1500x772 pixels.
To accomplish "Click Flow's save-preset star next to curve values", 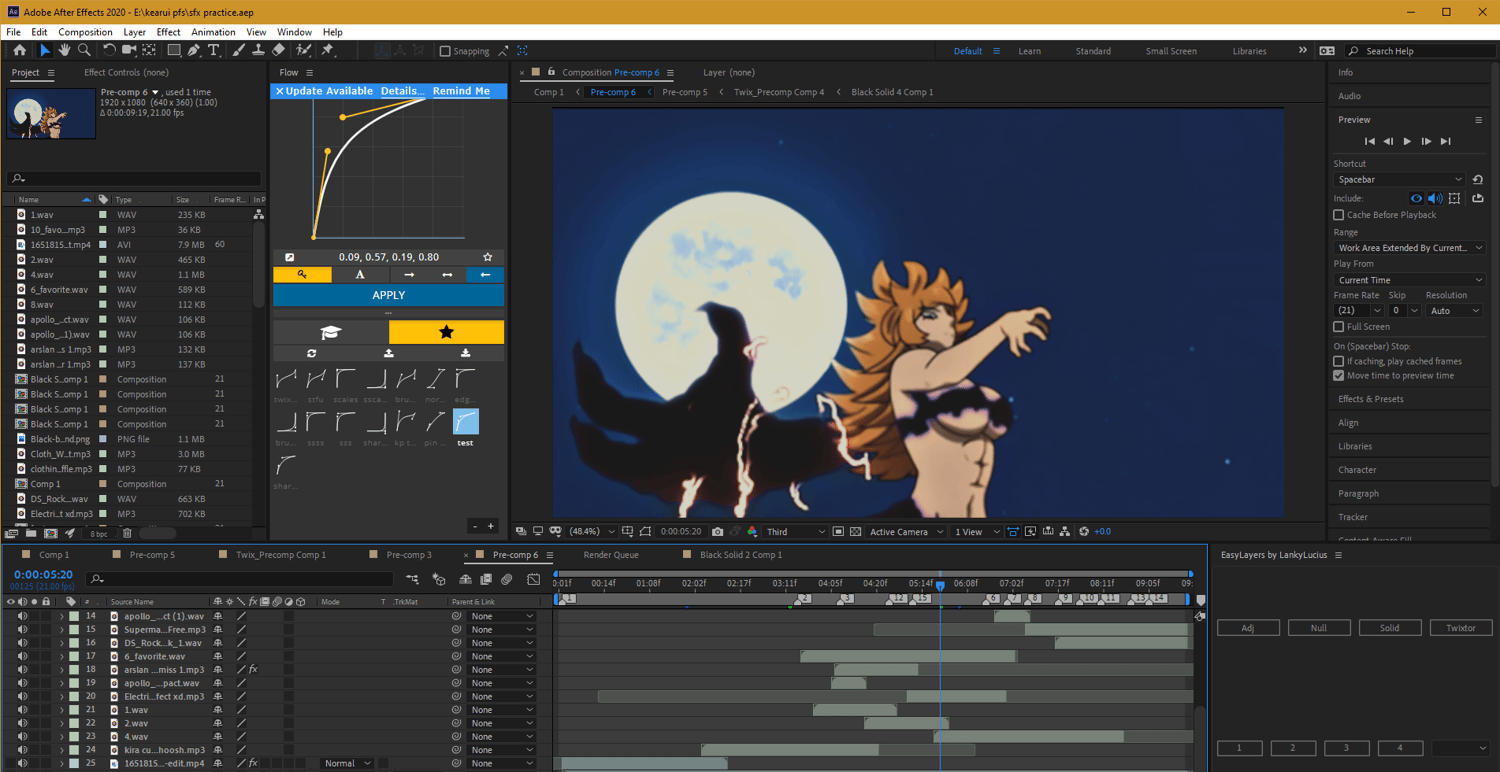I will click(x=488, y=257).
